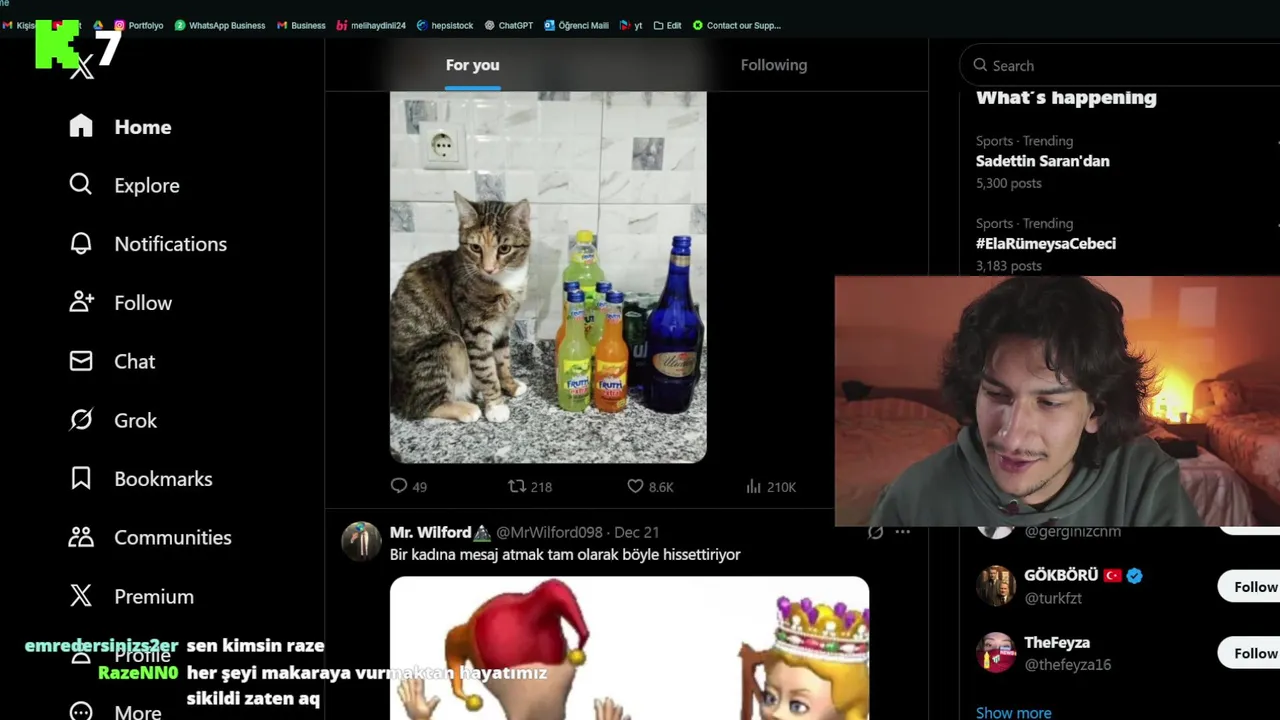Open the @turkfzt handle
The width and height of the screenshot is (1280, 720).
tap(1053, 598)
